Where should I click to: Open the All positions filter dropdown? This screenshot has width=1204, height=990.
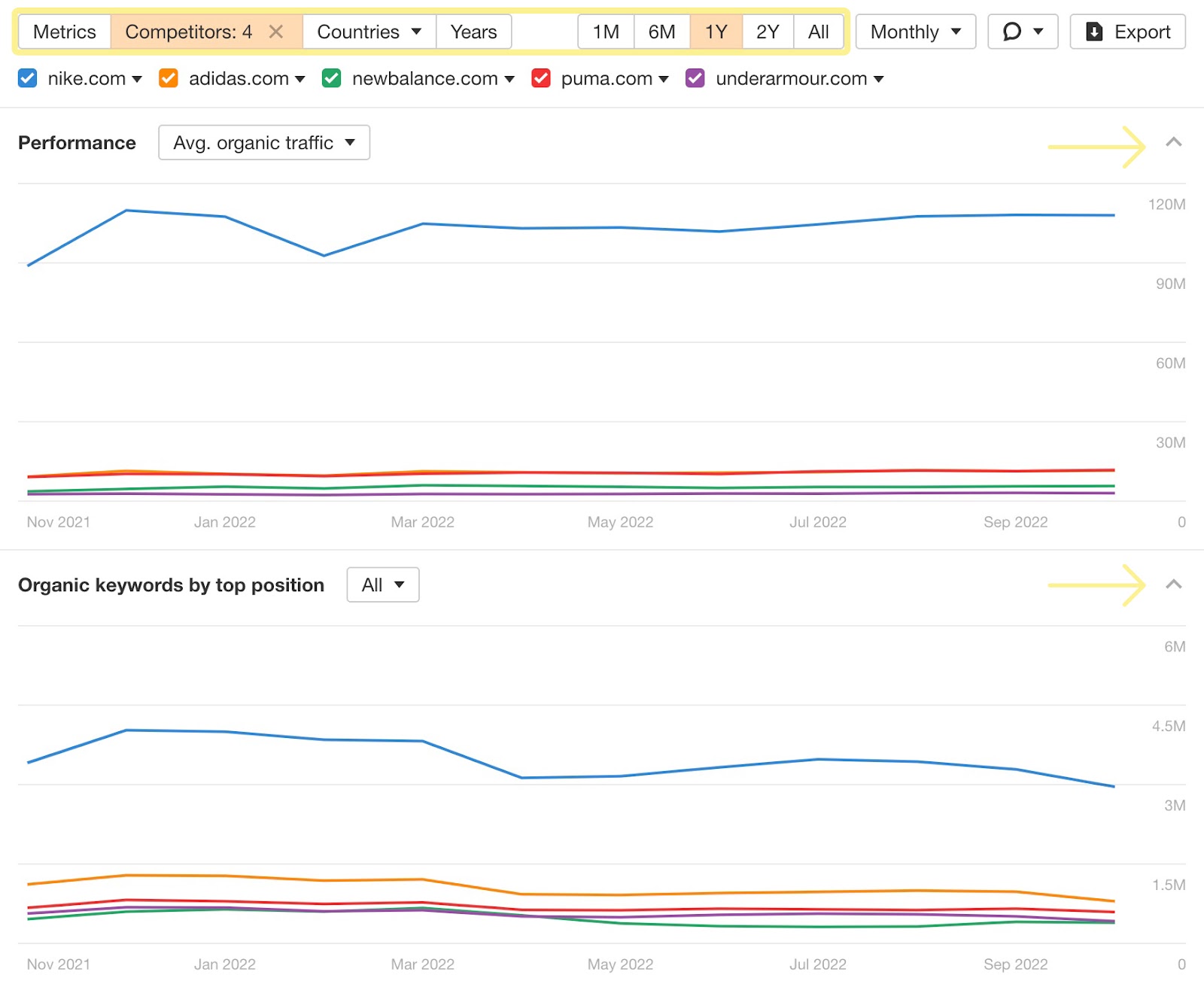(x=382, y=584)
